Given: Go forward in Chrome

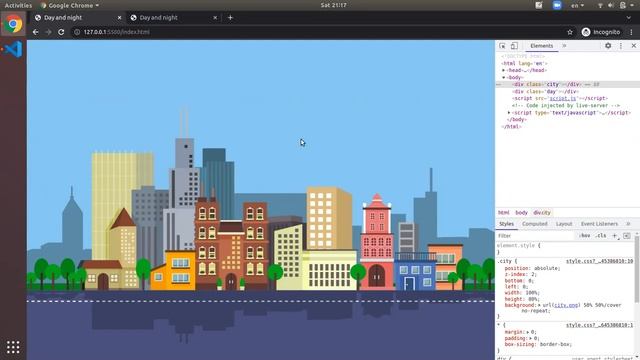Looking at the screenshot, I should tap(48, 32).
